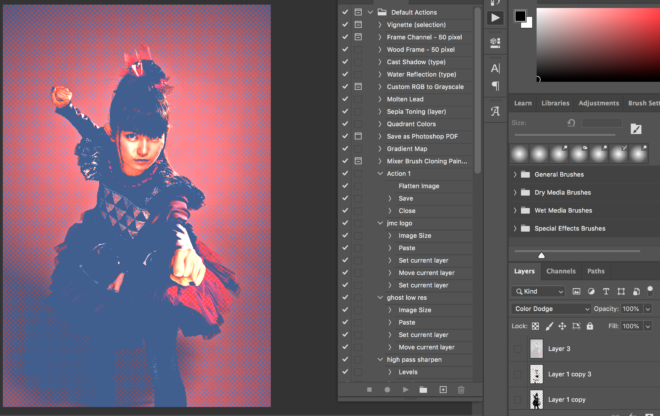The width and height of the screenshot is (660, 416).
Task: Toggle the checkmark for Molten Lead action
Action: [345, 99]
